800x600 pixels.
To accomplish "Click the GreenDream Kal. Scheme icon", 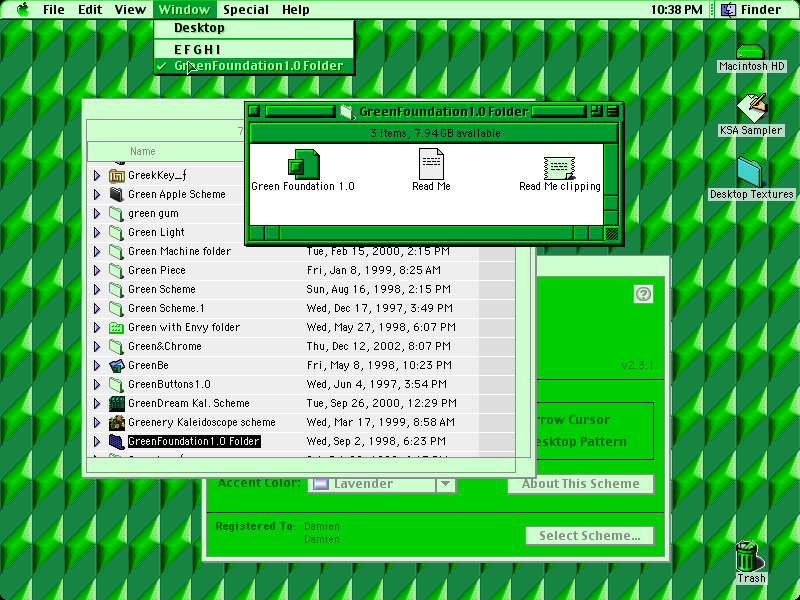I will [117, 404].
